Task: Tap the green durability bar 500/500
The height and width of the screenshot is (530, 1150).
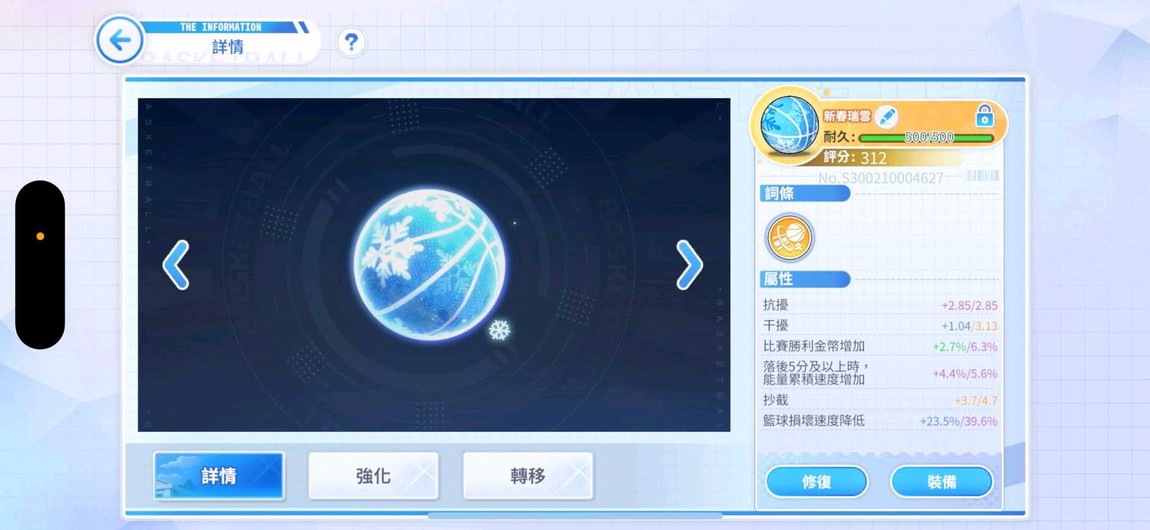Action: click(926, 138)
